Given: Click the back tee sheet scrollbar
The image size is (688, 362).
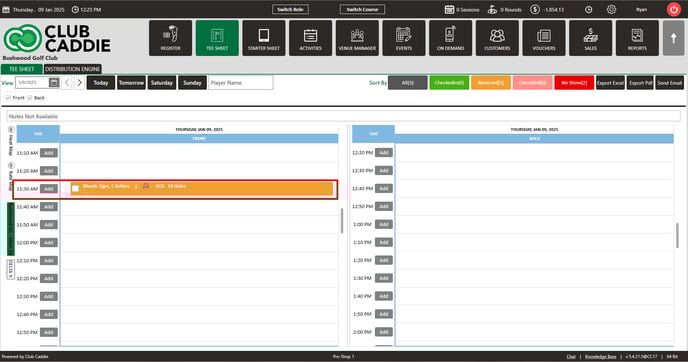Looking at the screenshot, I should pyautogui.click(x=677, y=235).
